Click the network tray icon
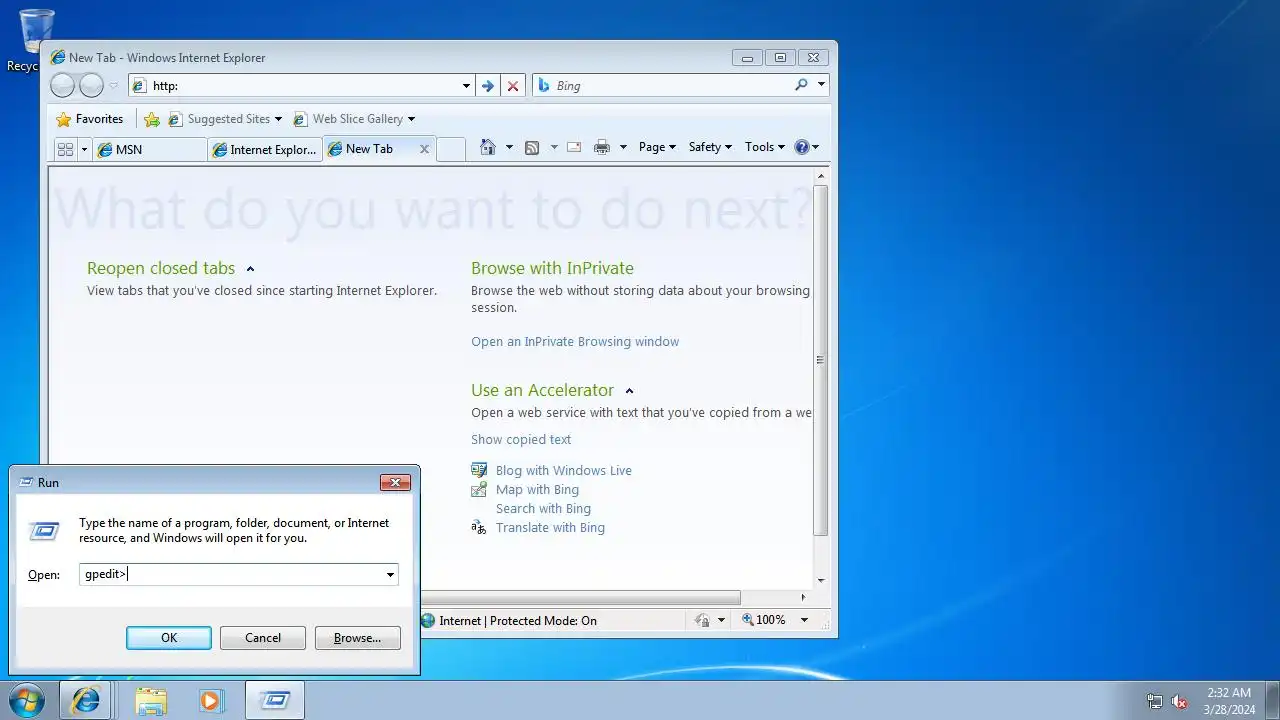 pyautogui.click(x=1155, y=701)
